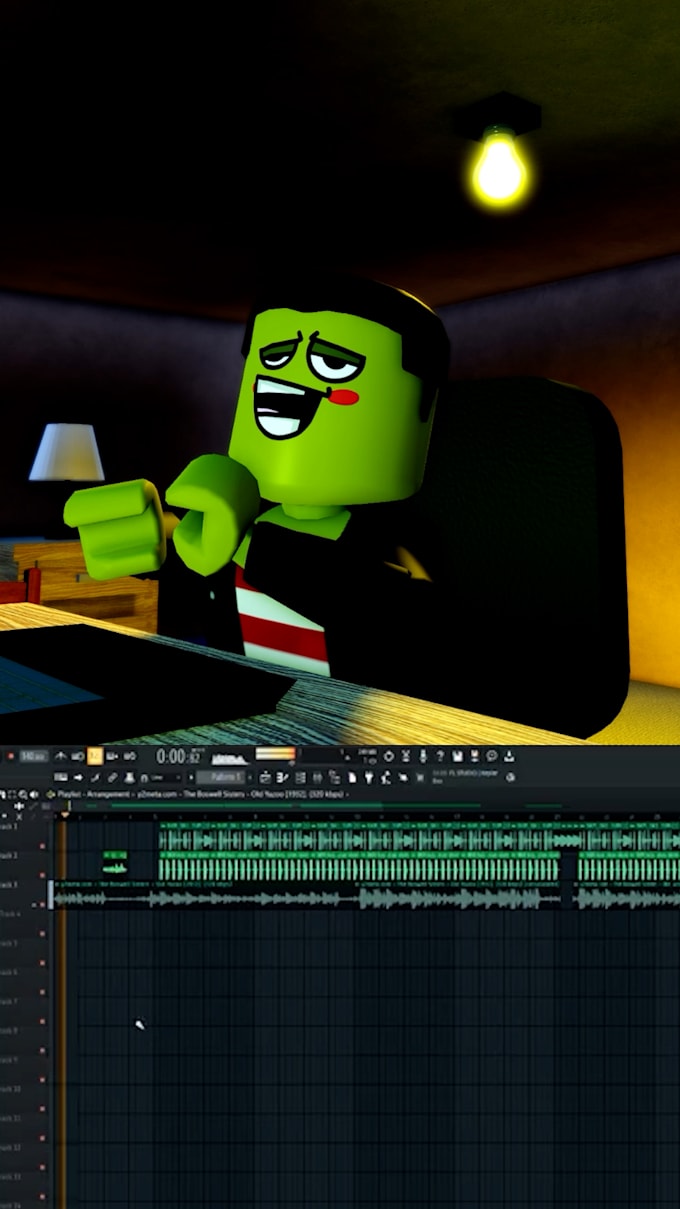Open the help question mark icon

[x=440, y=755]
